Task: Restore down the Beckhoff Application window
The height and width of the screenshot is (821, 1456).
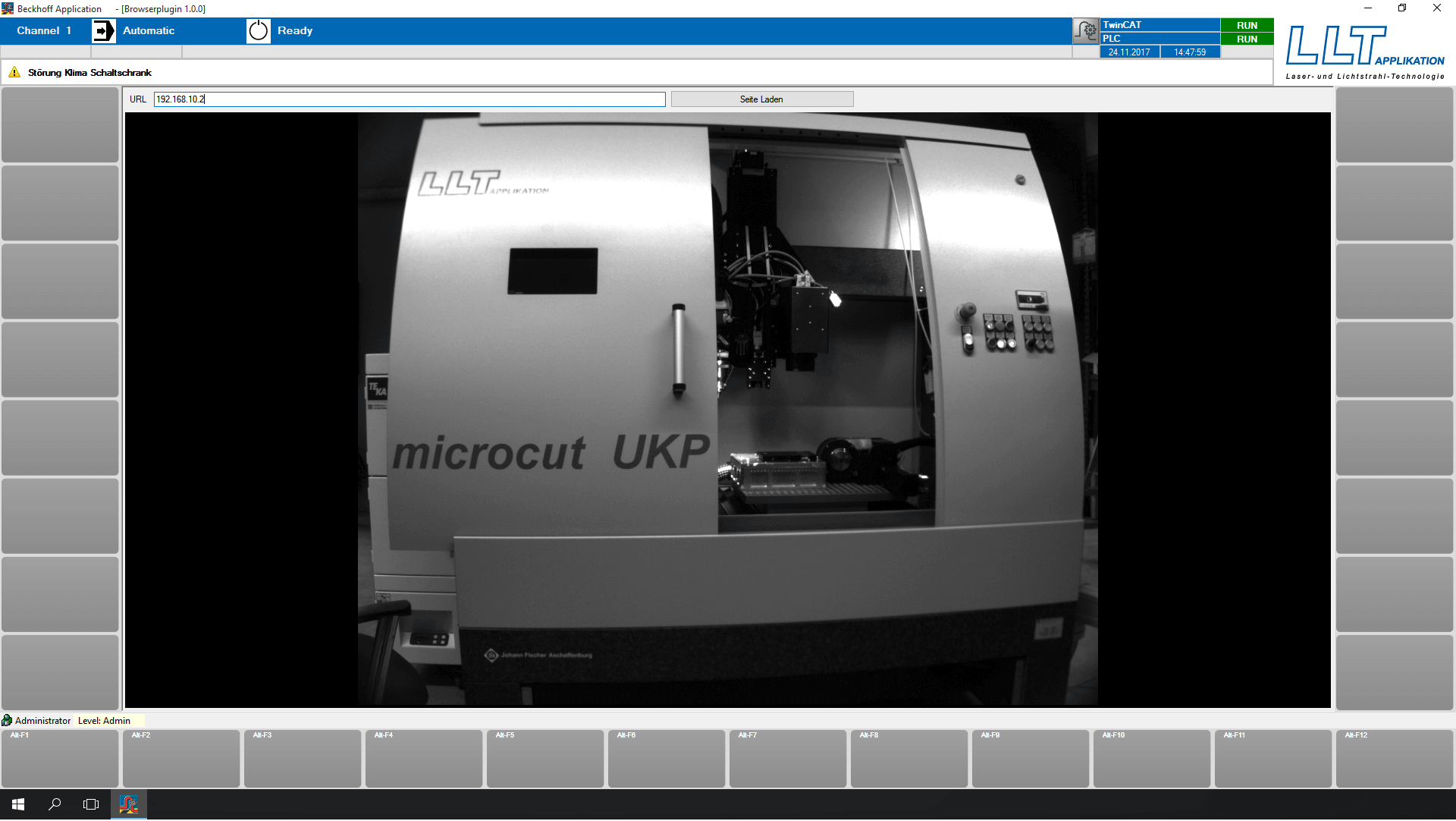Action: [x=1402, y=8]
